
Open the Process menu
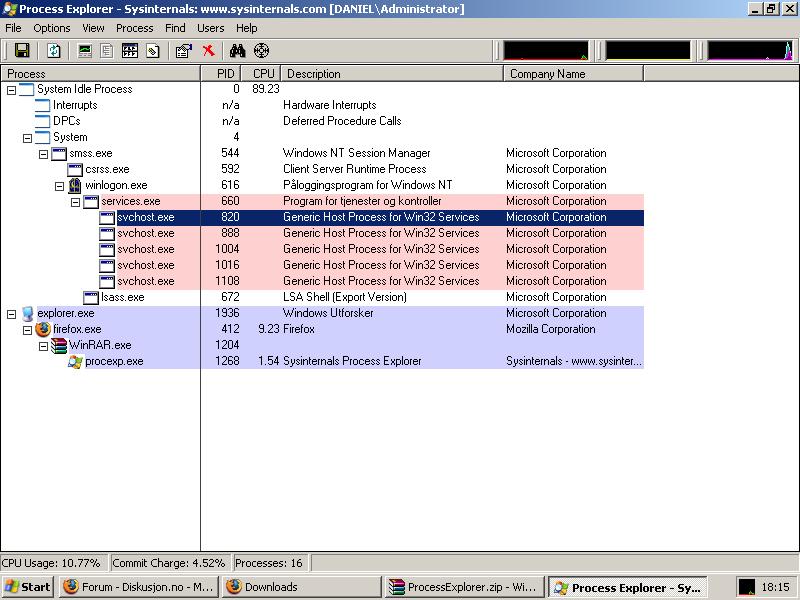coord(135,28)
